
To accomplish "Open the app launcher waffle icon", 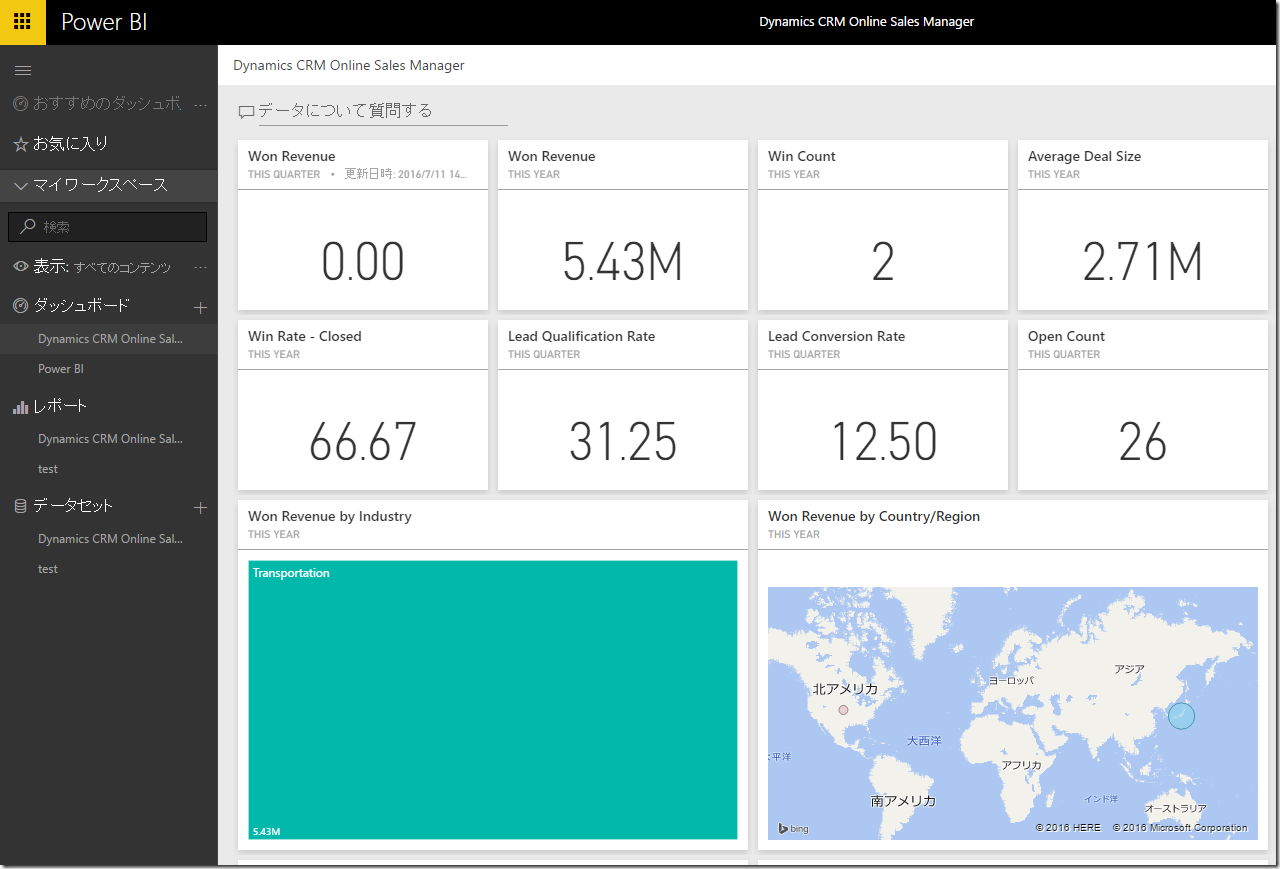I will [x=22, y=21].
